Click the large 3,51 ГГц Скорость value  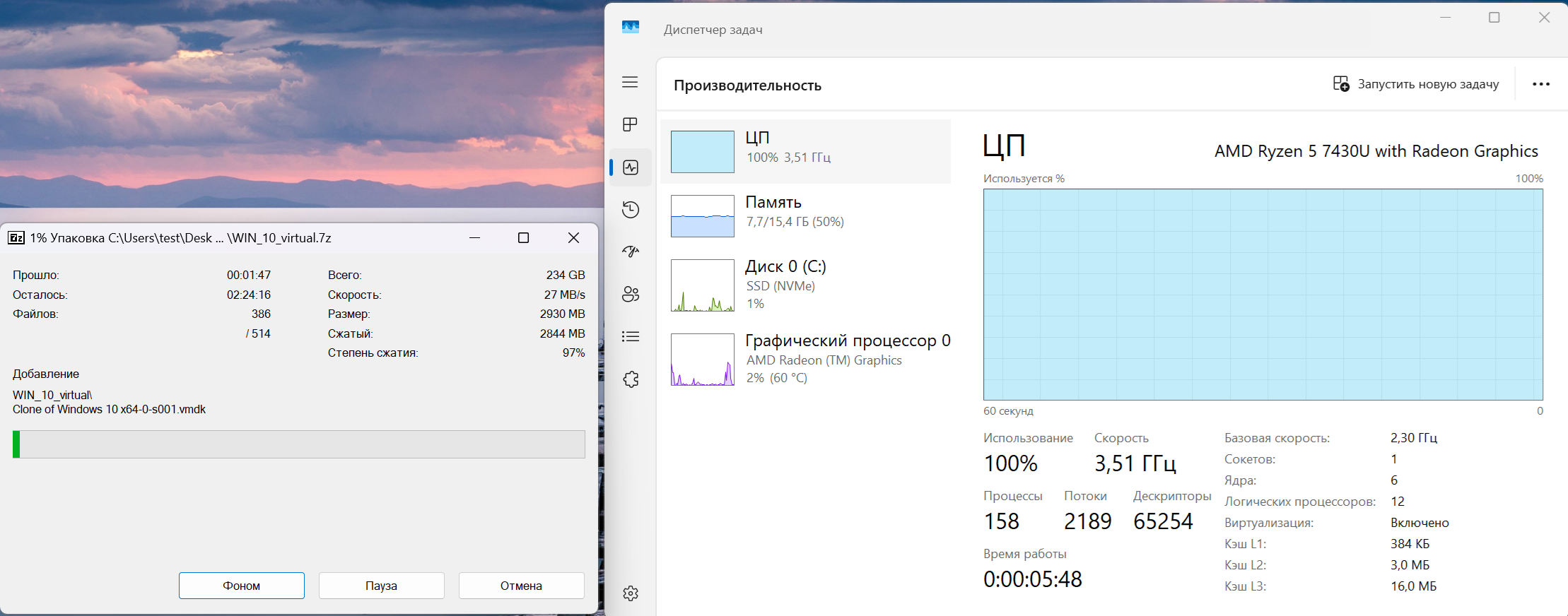[x=1135, y=463]
